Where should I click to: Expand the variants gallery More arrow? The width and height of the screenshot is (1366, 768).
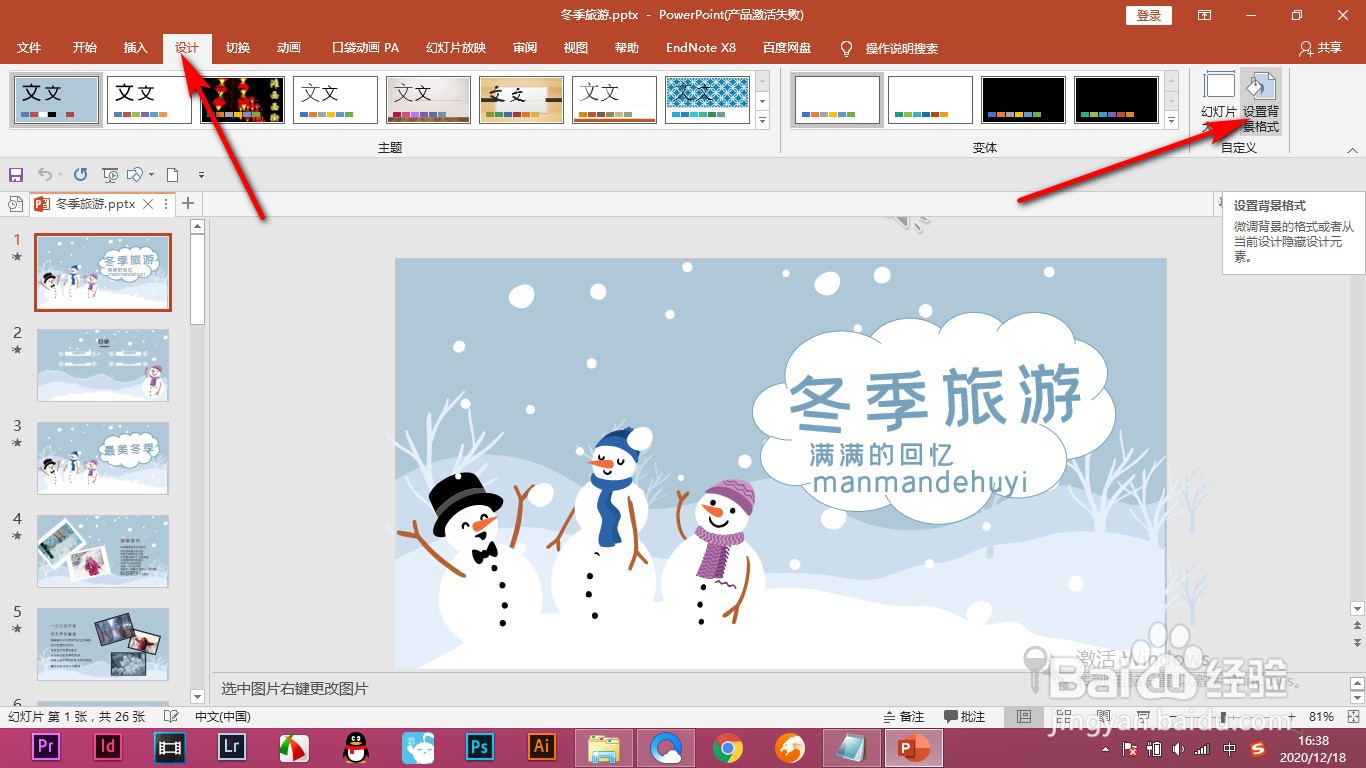click(1172, 121)
